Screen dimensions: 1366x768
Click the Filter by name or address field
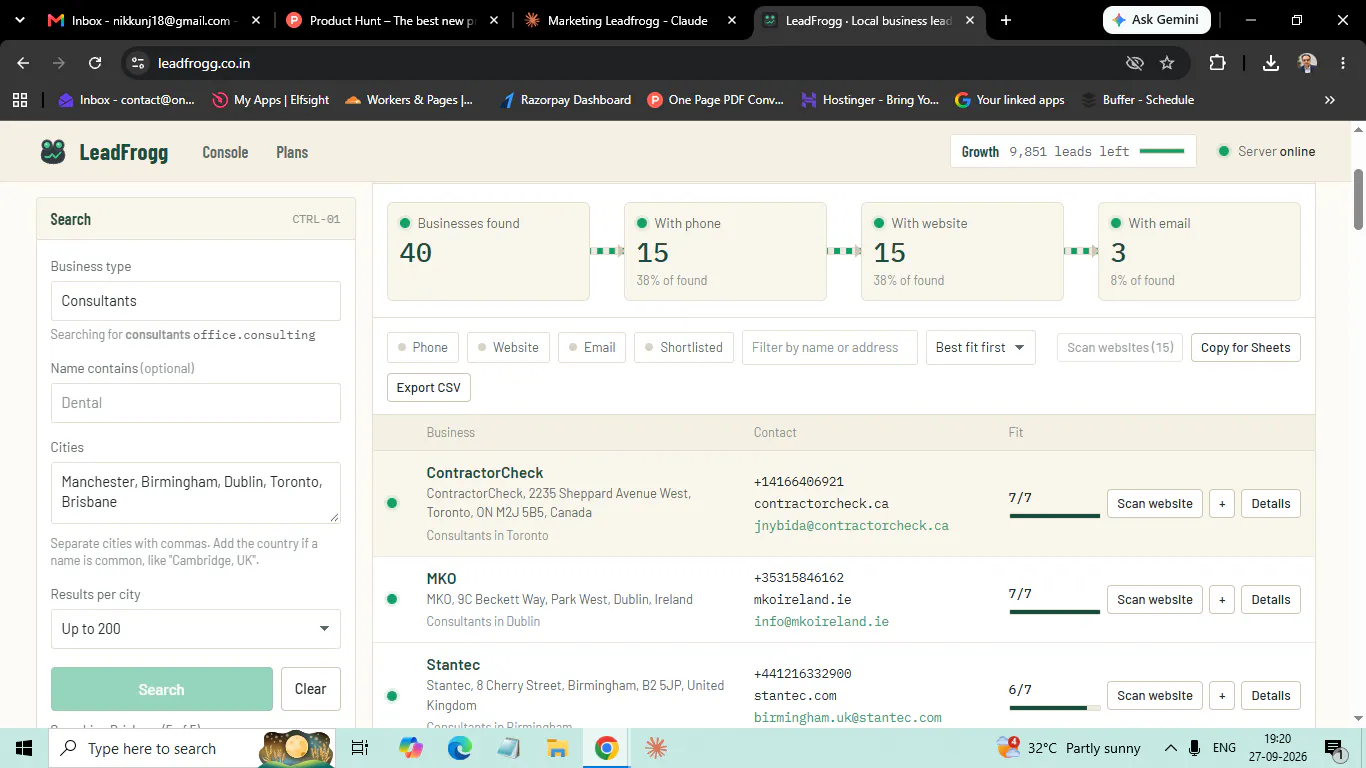point(830,347)
